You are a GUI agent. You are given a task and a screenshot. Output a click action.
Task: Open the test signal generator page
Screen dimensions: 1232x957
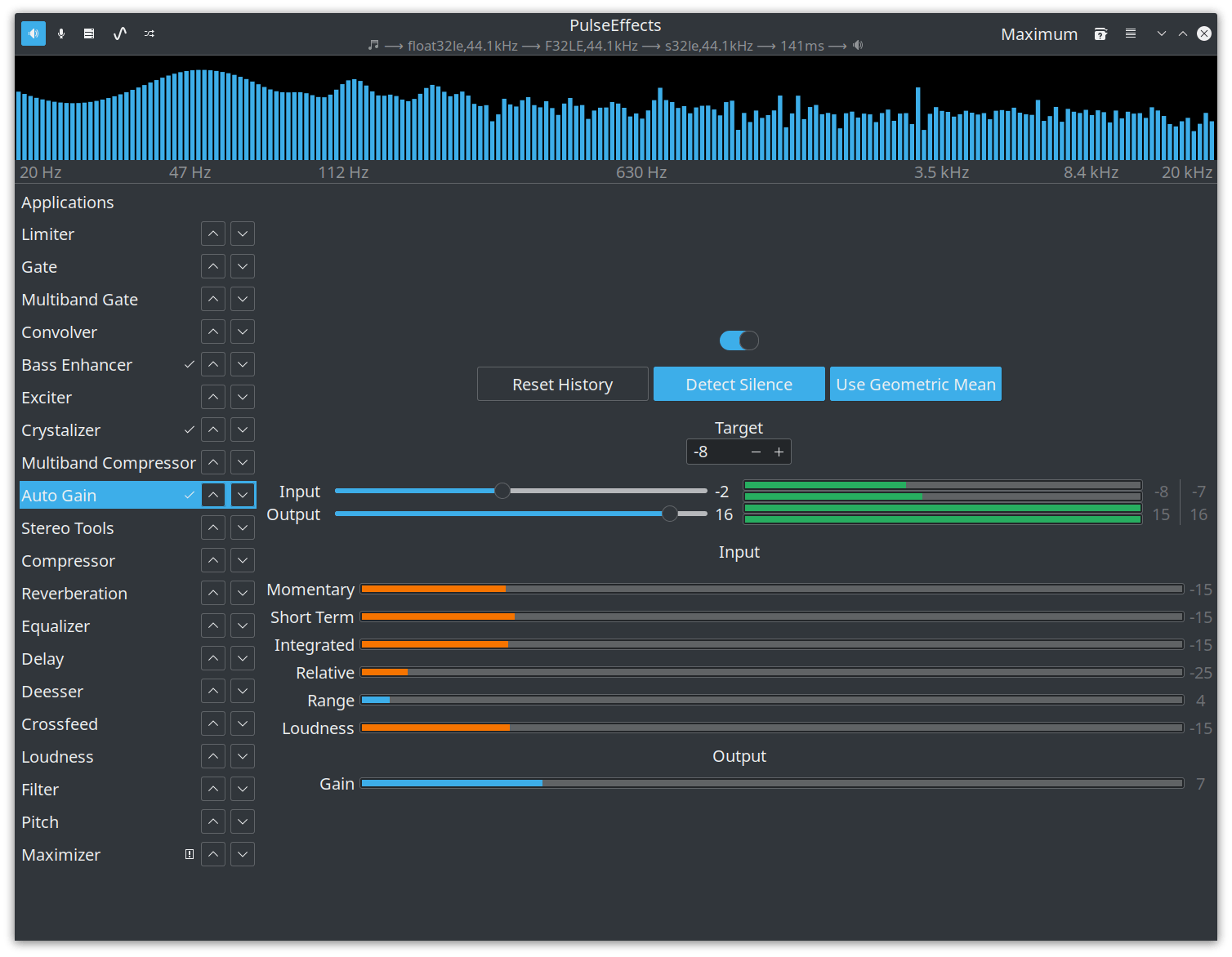click(x=119, y=33)
